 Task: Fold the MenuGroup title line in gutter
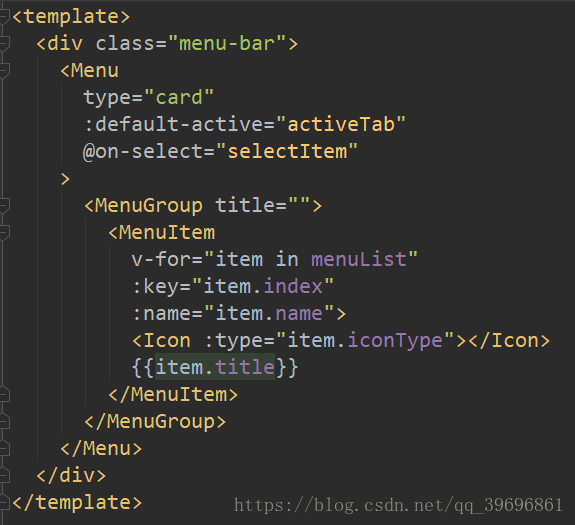4,206
